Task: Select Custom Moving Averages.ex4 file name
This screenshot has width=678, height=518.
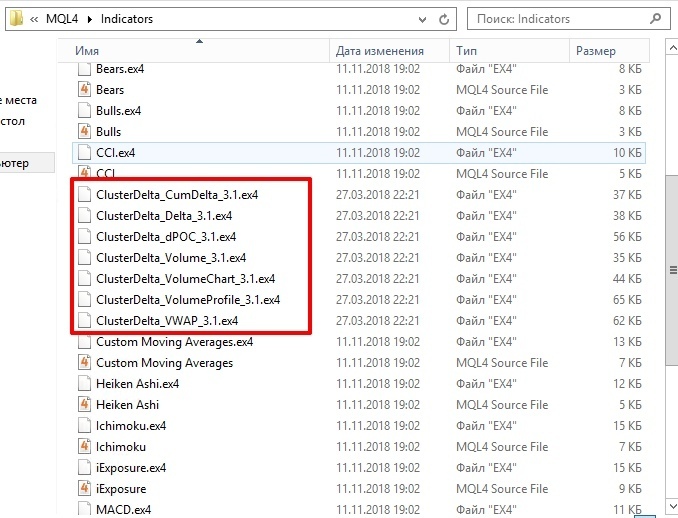Action: 174,342
